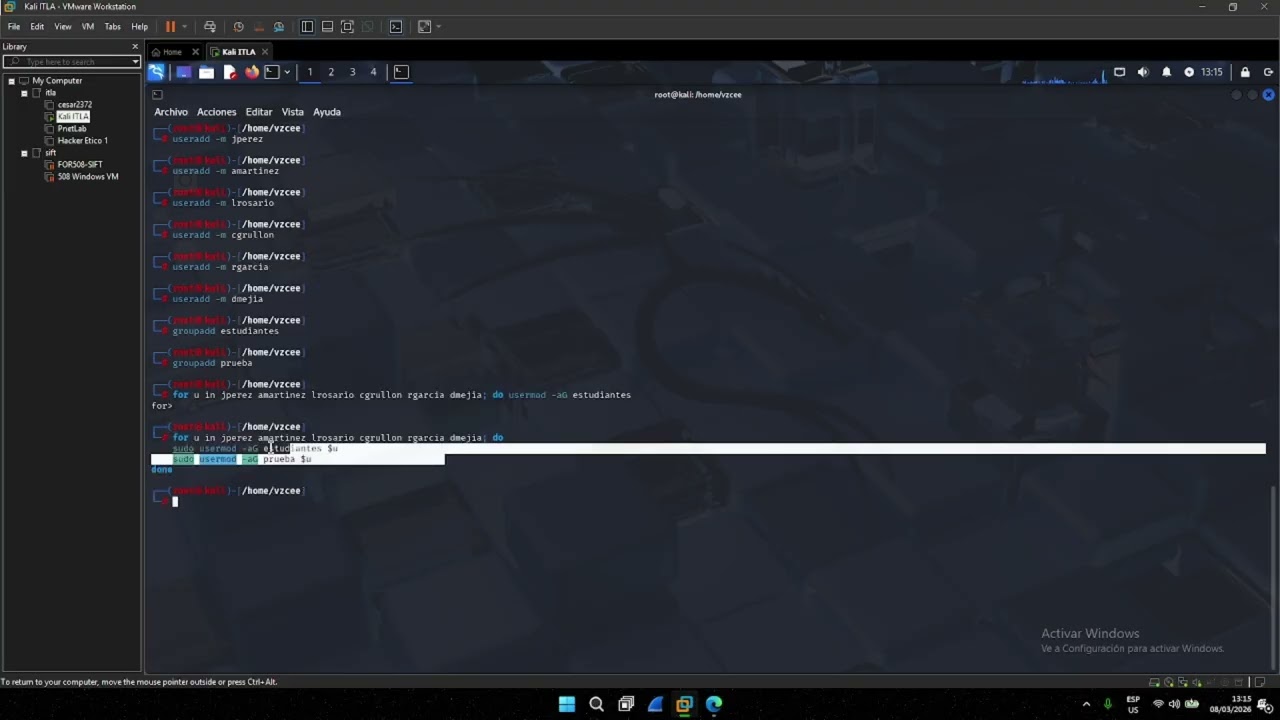Viewport: 1280px width, 720px height.
Task: Click the Kali panel clock 13:15
Action: 1212,72
